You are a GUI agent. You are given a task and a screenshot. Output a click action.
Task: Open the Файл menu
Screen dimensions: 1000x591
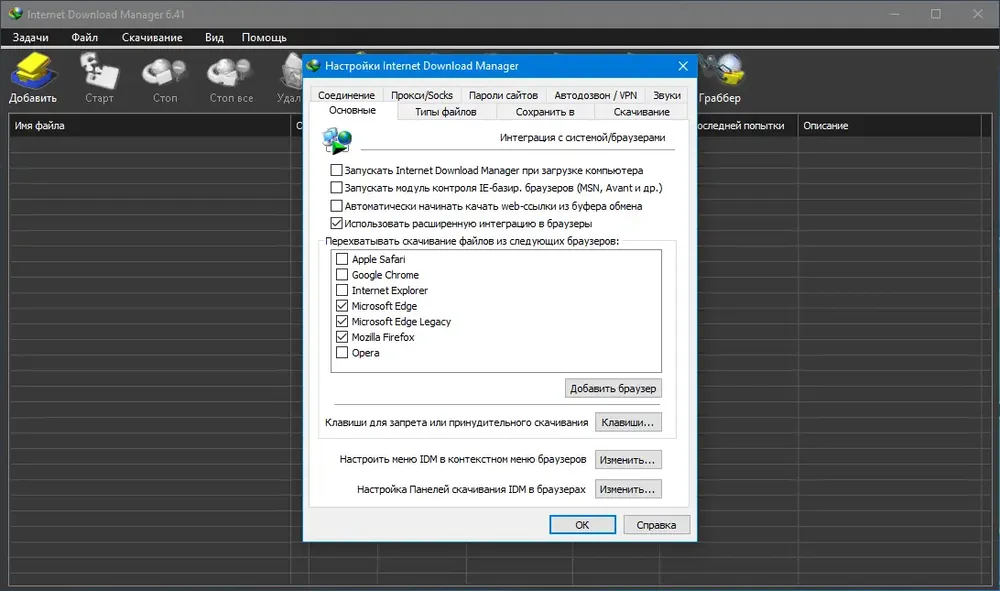[x=85, y=38]
